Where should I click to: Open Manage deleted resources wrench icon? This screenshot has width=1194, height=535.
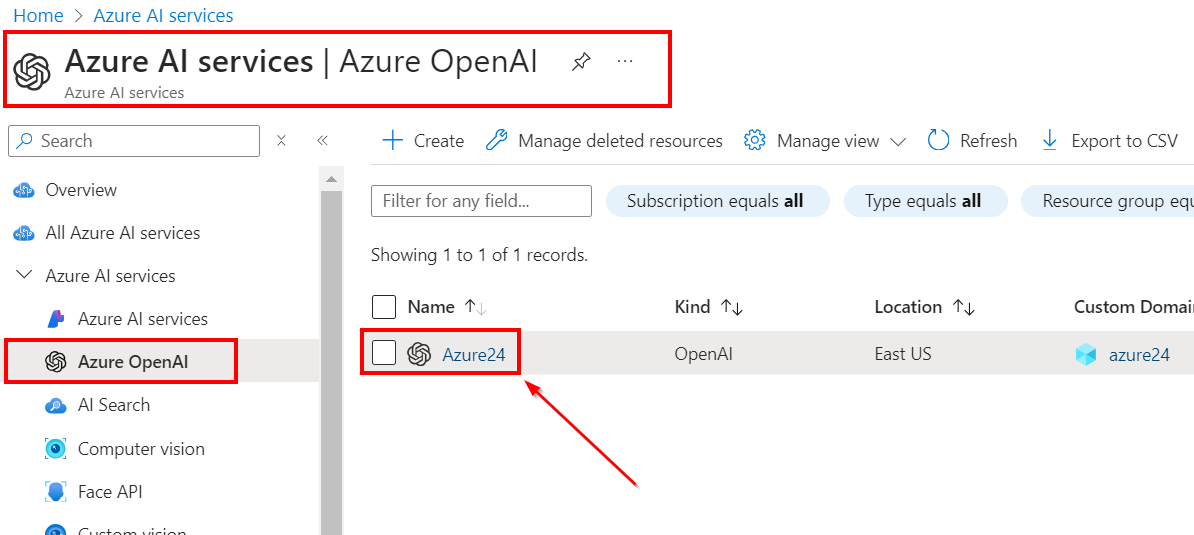496,141
